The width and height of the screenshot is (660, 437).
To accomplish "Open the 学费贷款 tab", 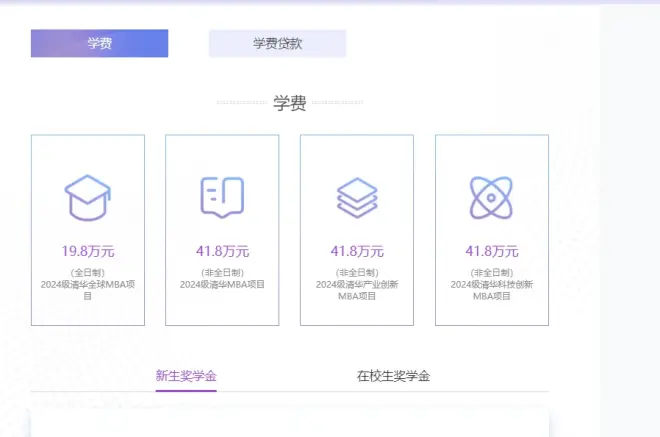I will pyautogui.click(x=277, y=44).
